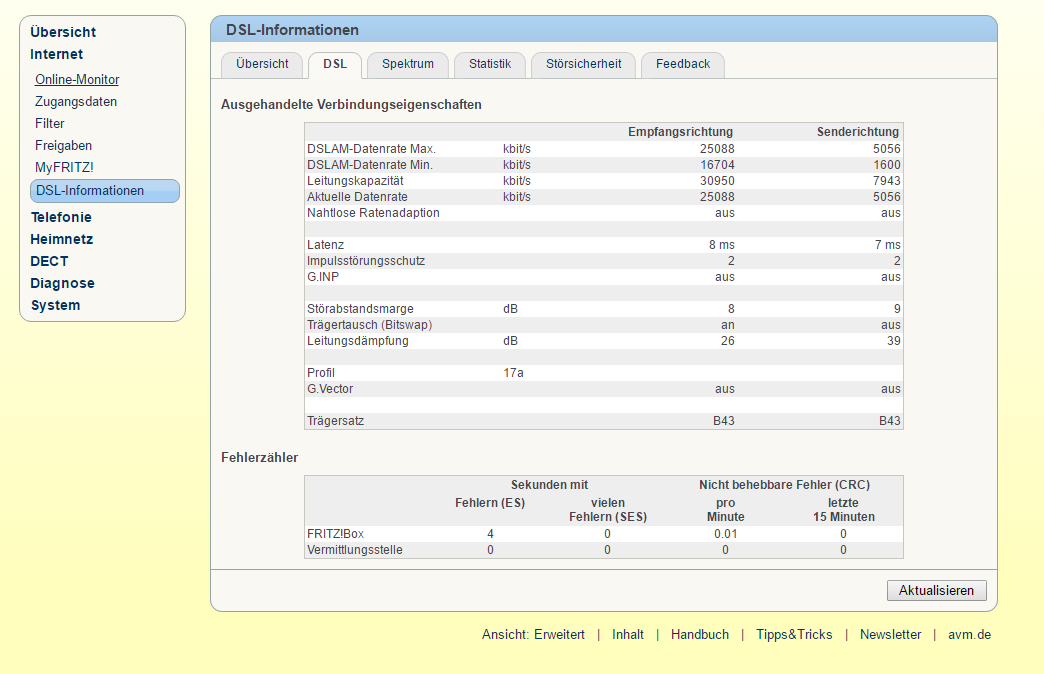Open Übersicht in the sidebar
Image resolution: width=1044 pixels, height=674 pixels.
click(x=63, y=32)
